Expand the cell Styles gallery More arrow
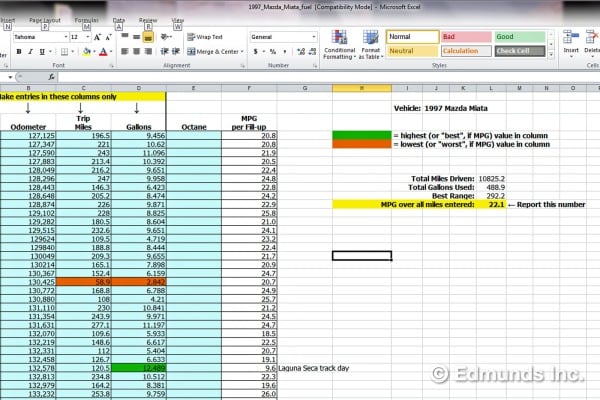The width and height of the screenshot is (600, 400). pos(551,55)
